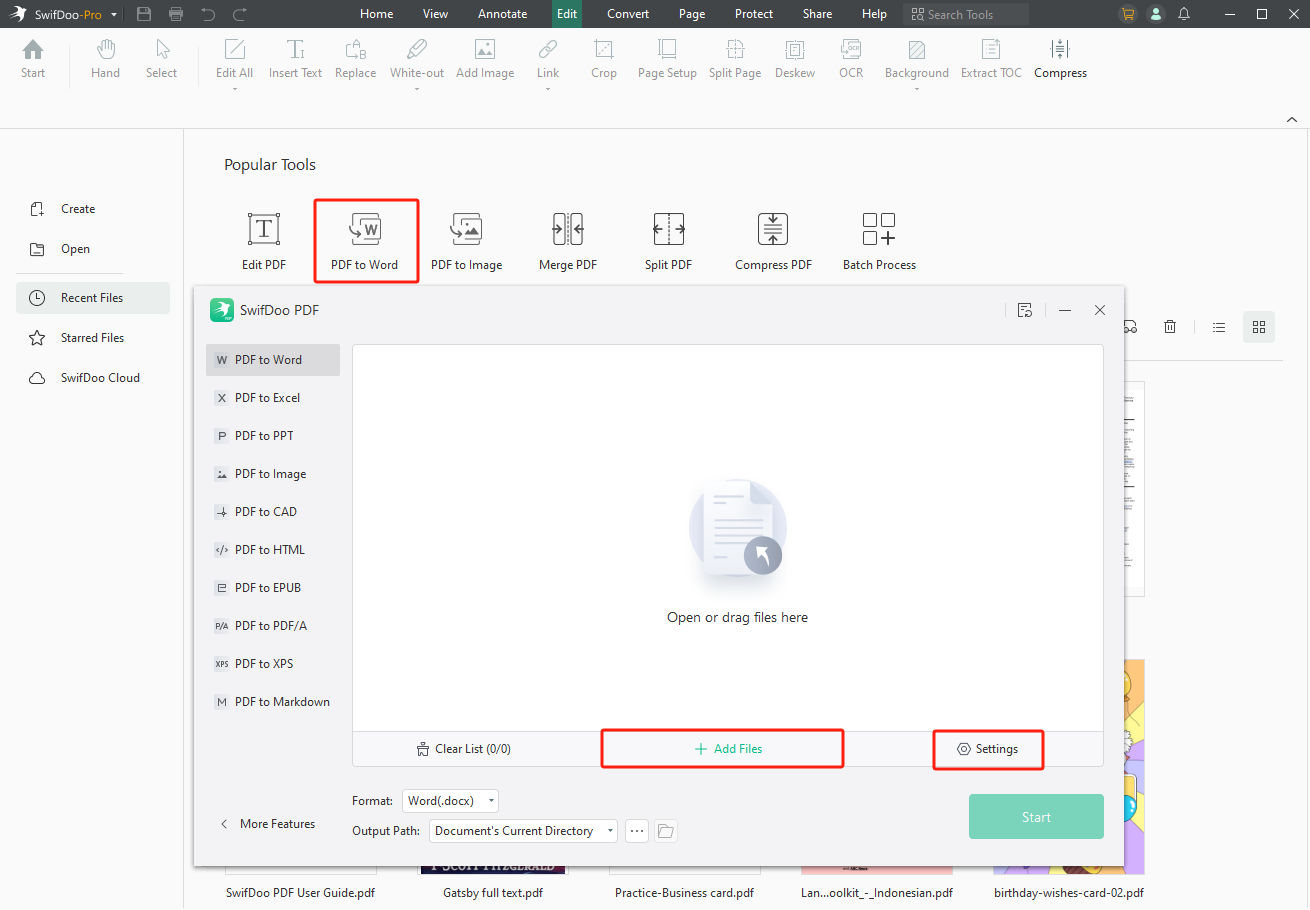
Task: Open the Compress PDF popular tool
Action: [x=773, y=242]
